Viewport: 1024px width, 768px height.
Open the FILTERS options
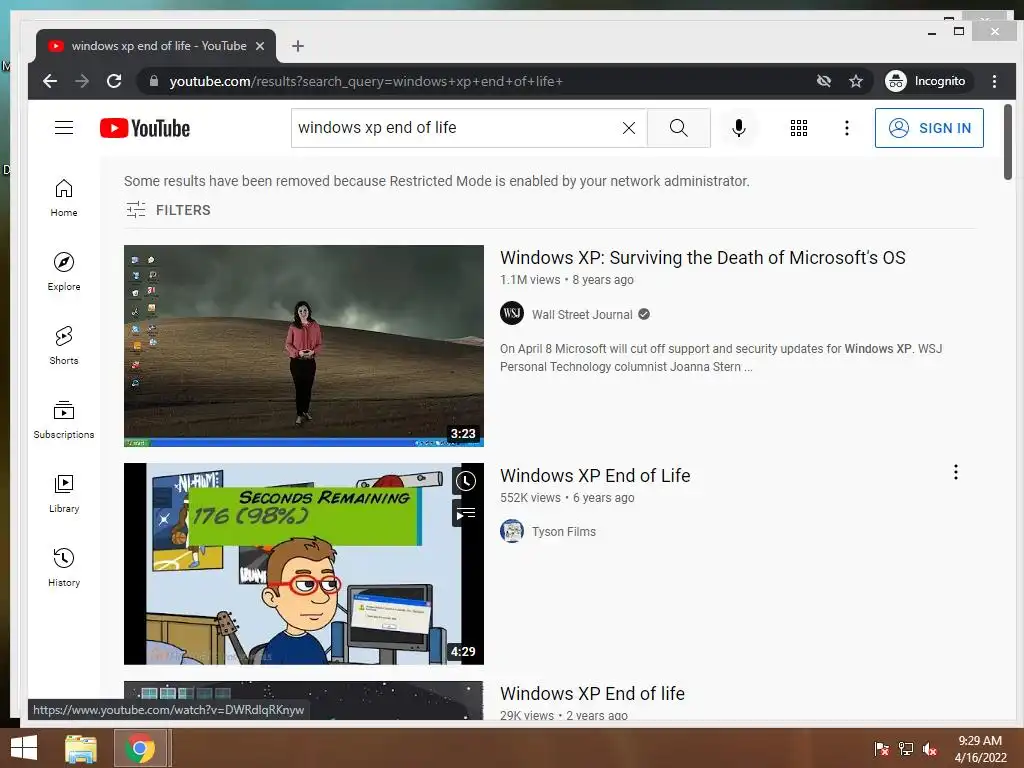[x=168, y=210]
